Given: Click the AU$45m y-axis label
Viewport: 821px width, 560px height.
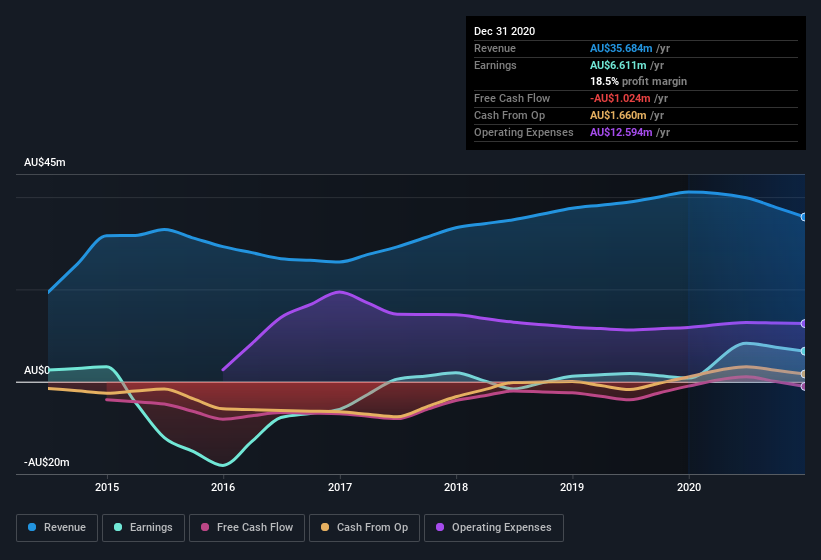Looking at the screenshot, I should tap(45, 162).
